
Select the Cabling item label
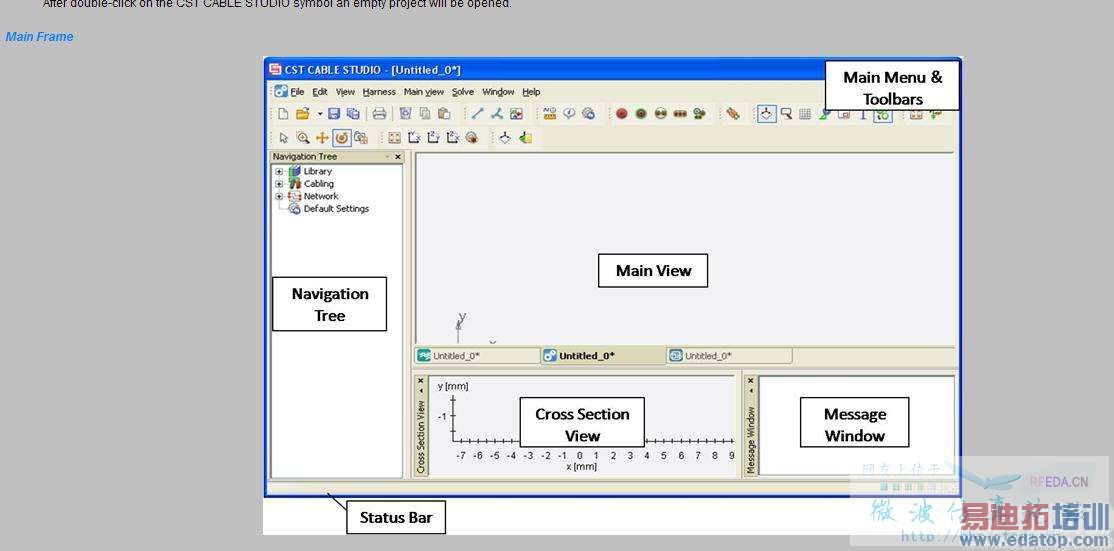pyautogui.click(x=318, y=184)
